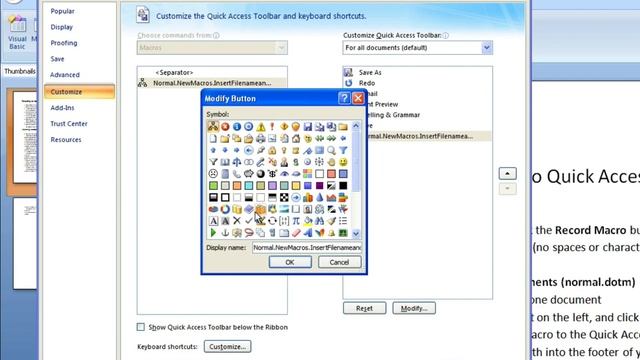Open the Customize Quick Access Toolbar dropdown
Screen dimensions: 640x360
(x=487, y=48)
